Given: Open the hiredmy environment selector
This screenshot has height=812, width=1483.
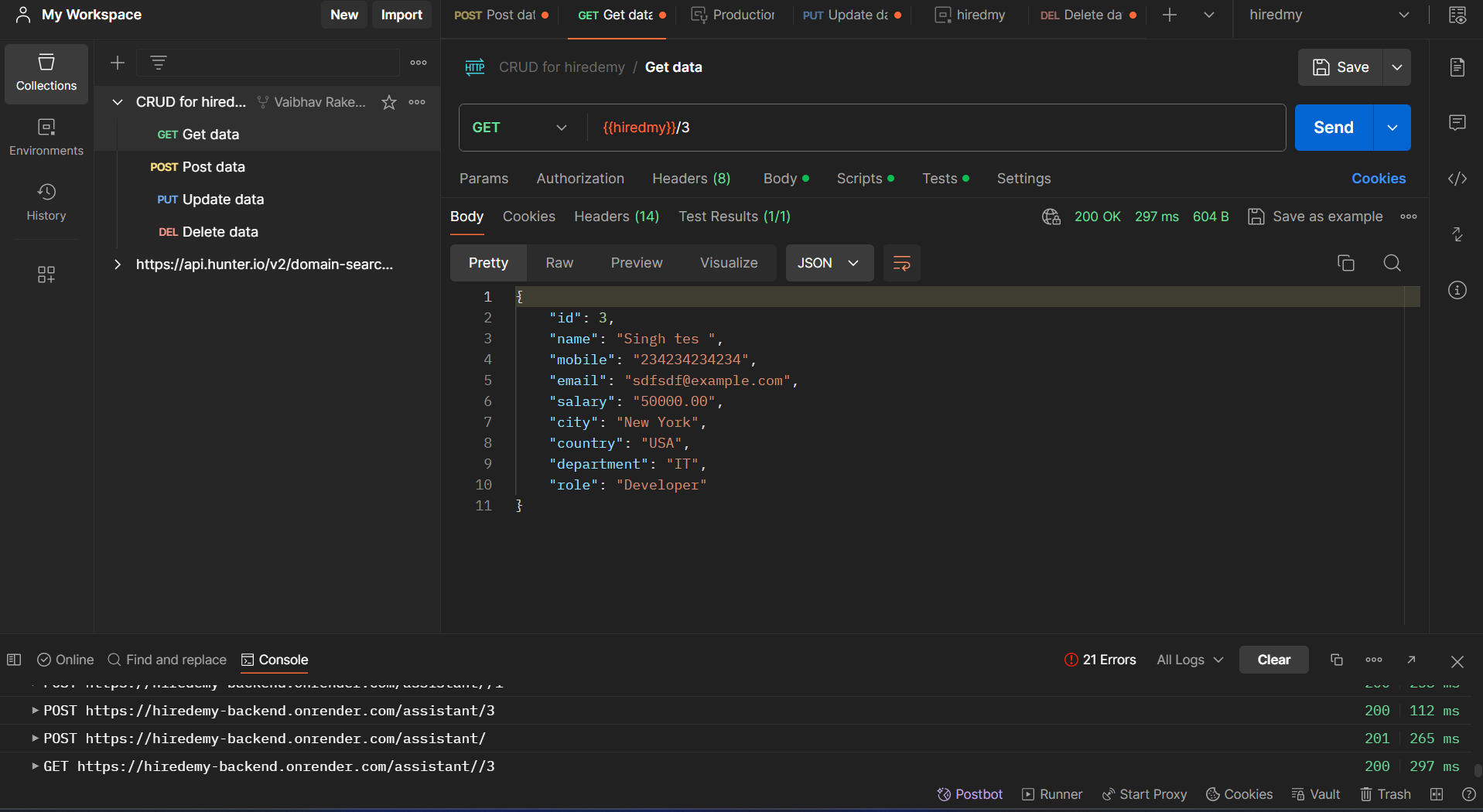Looking at the screenshot, I should pyautogui.click(x=1328, y=15).
